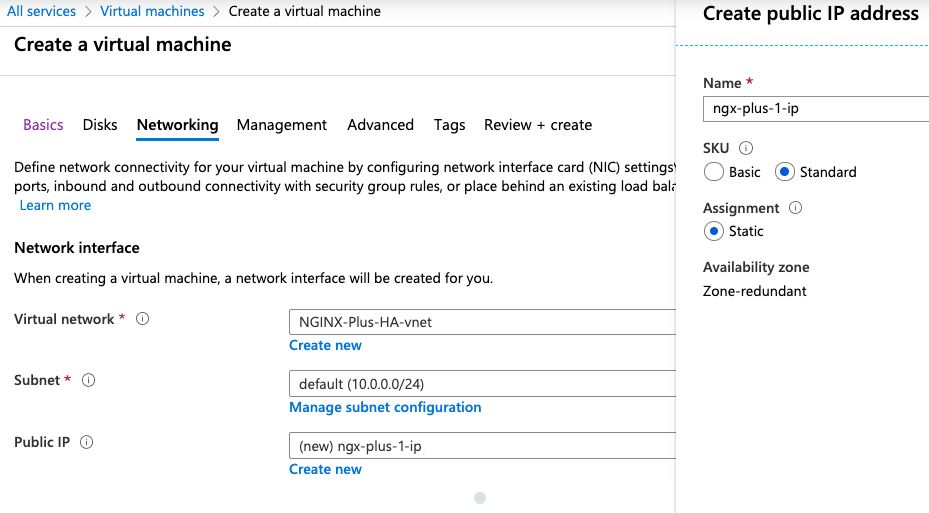Screen dimensions: 929x513
Task: Select the Basic SKU option
Action: [x=714, y=172]
